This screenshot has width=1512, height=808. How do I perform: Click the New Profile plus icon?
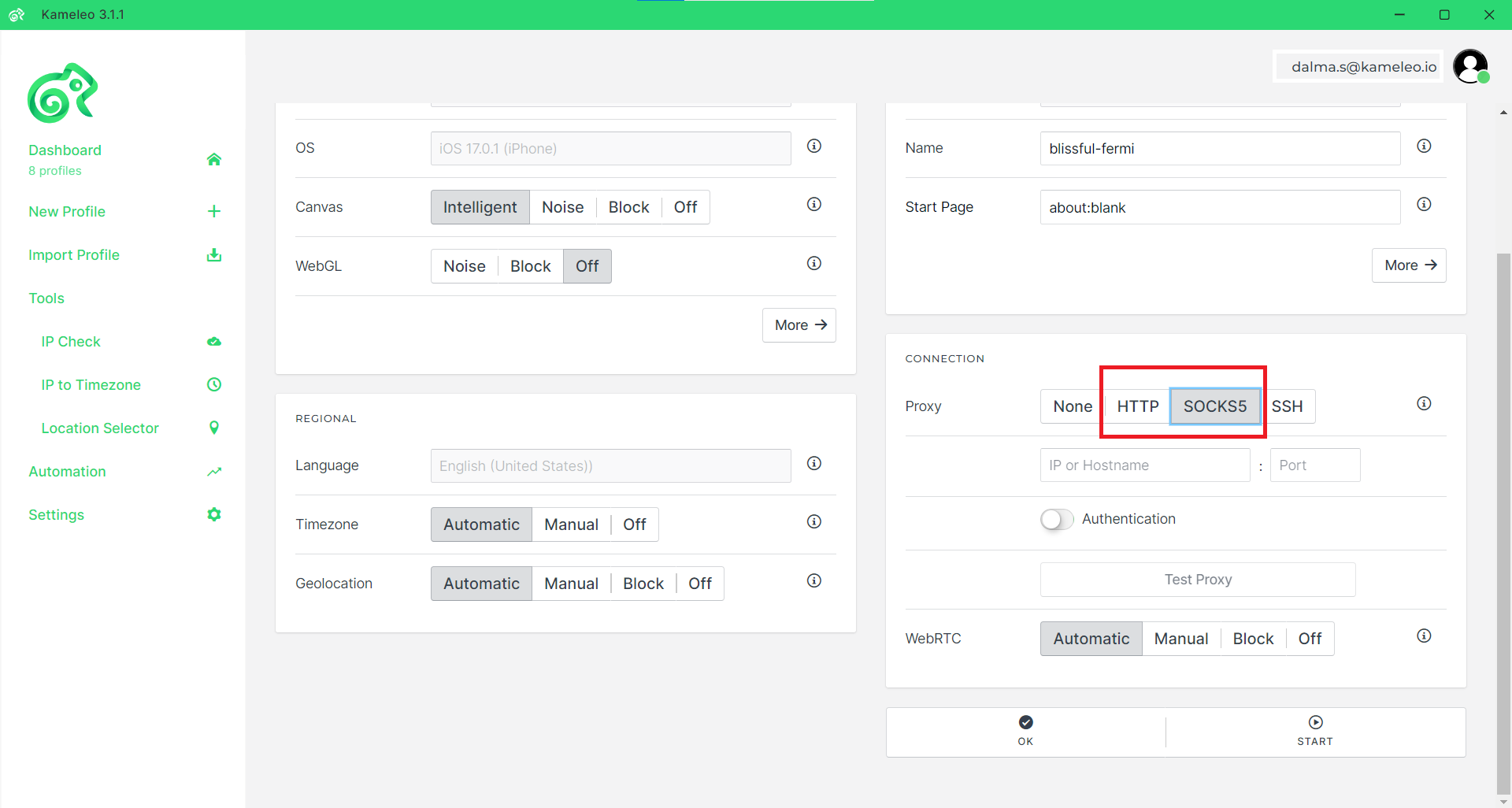click(214, 211)
